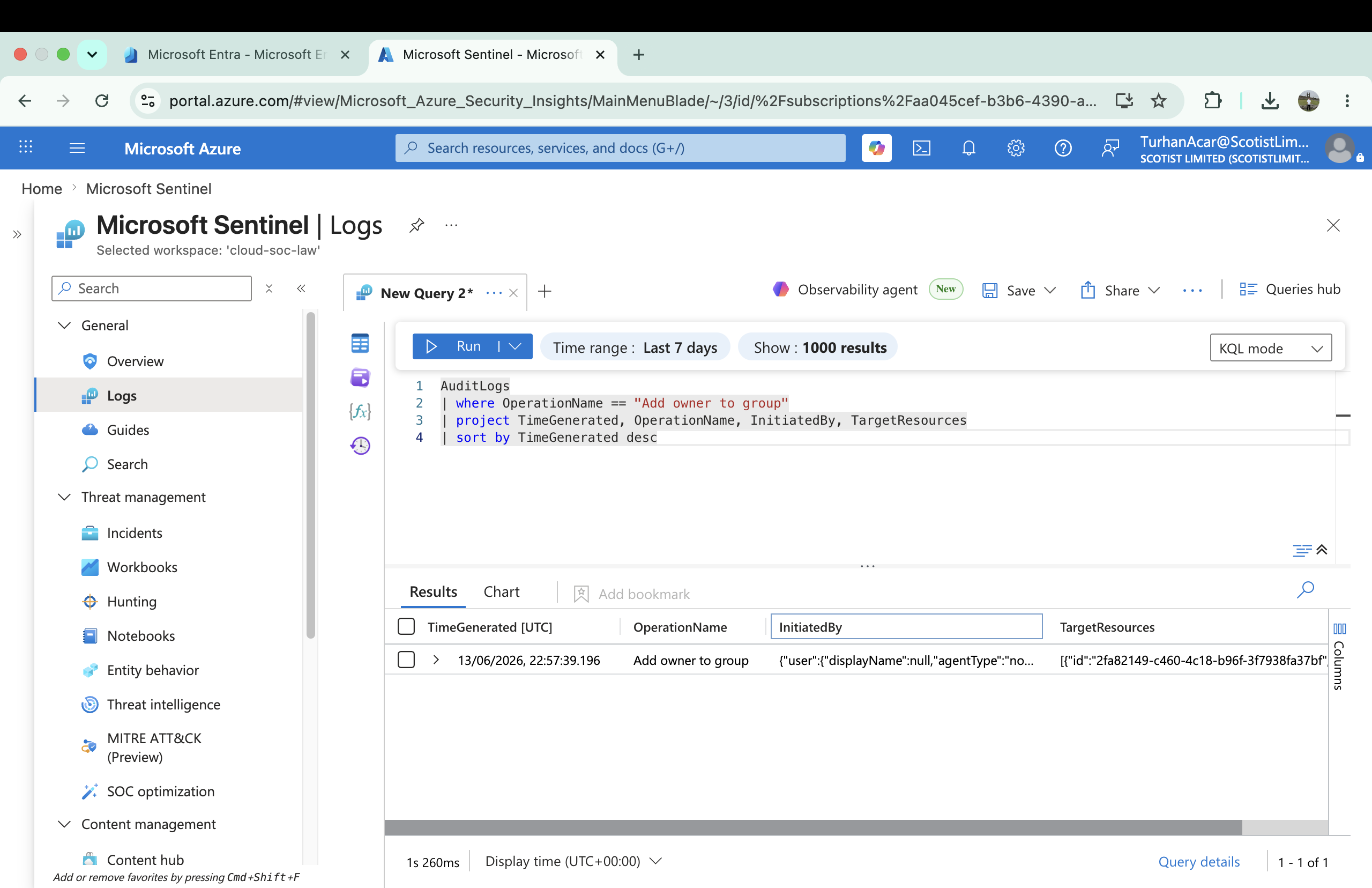Click the horizontal scrollbar in results
1372x888 pixels.
point(813,827)
